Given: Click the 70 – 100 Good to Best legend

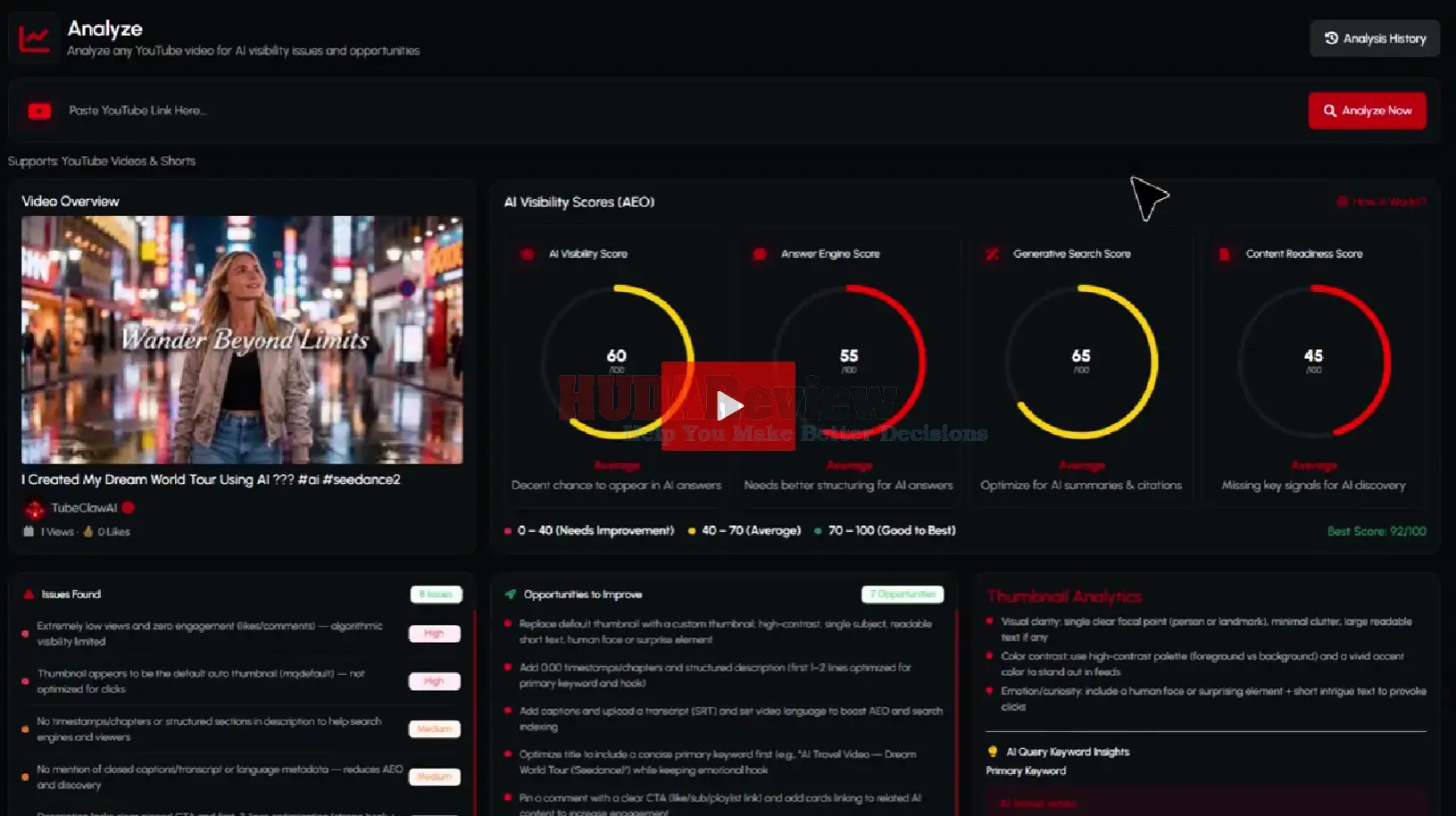Looking at the screenshot, I should tap(886, 530).
